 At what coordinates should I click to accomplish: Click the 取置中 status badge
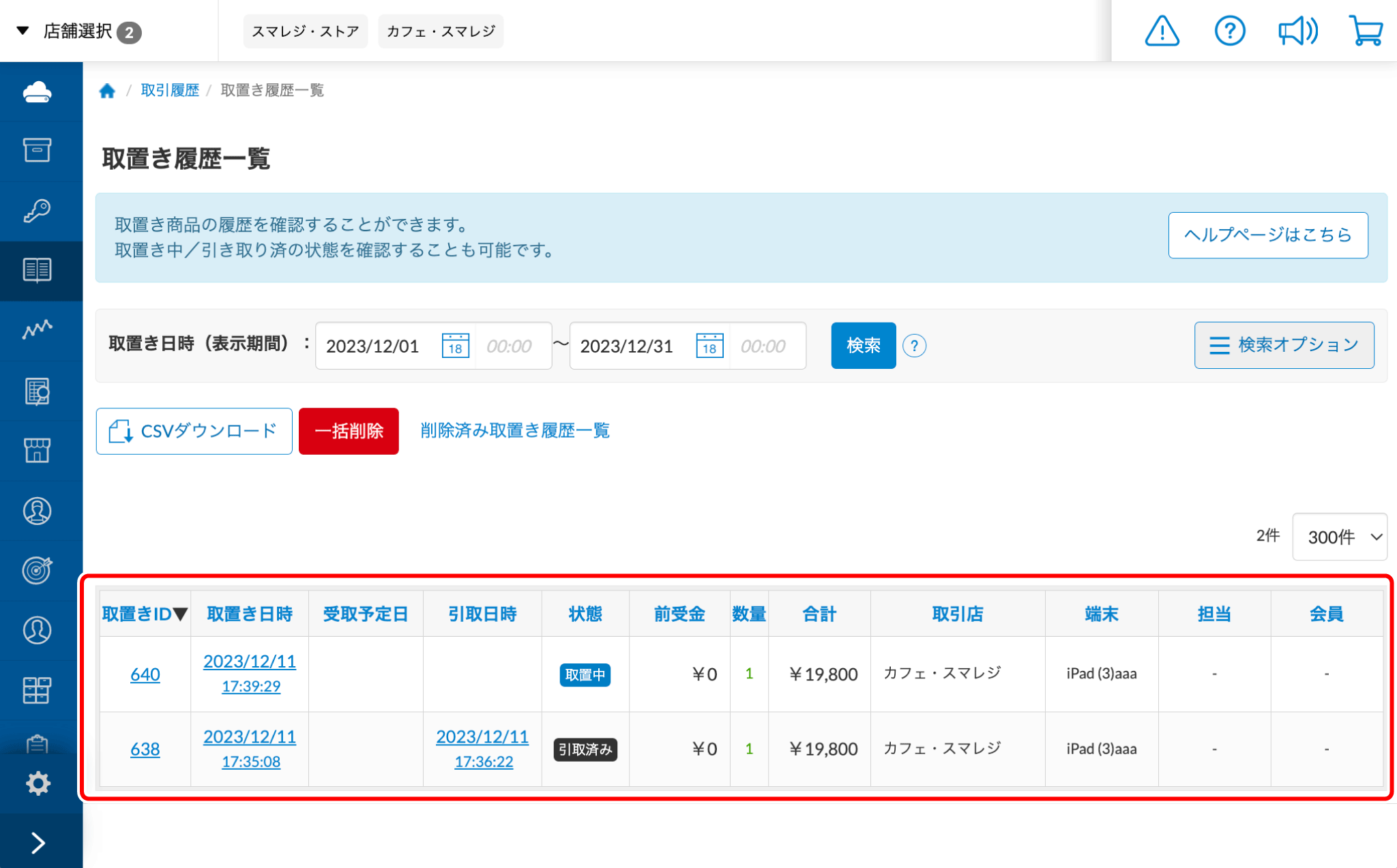[x=585, y=674]
